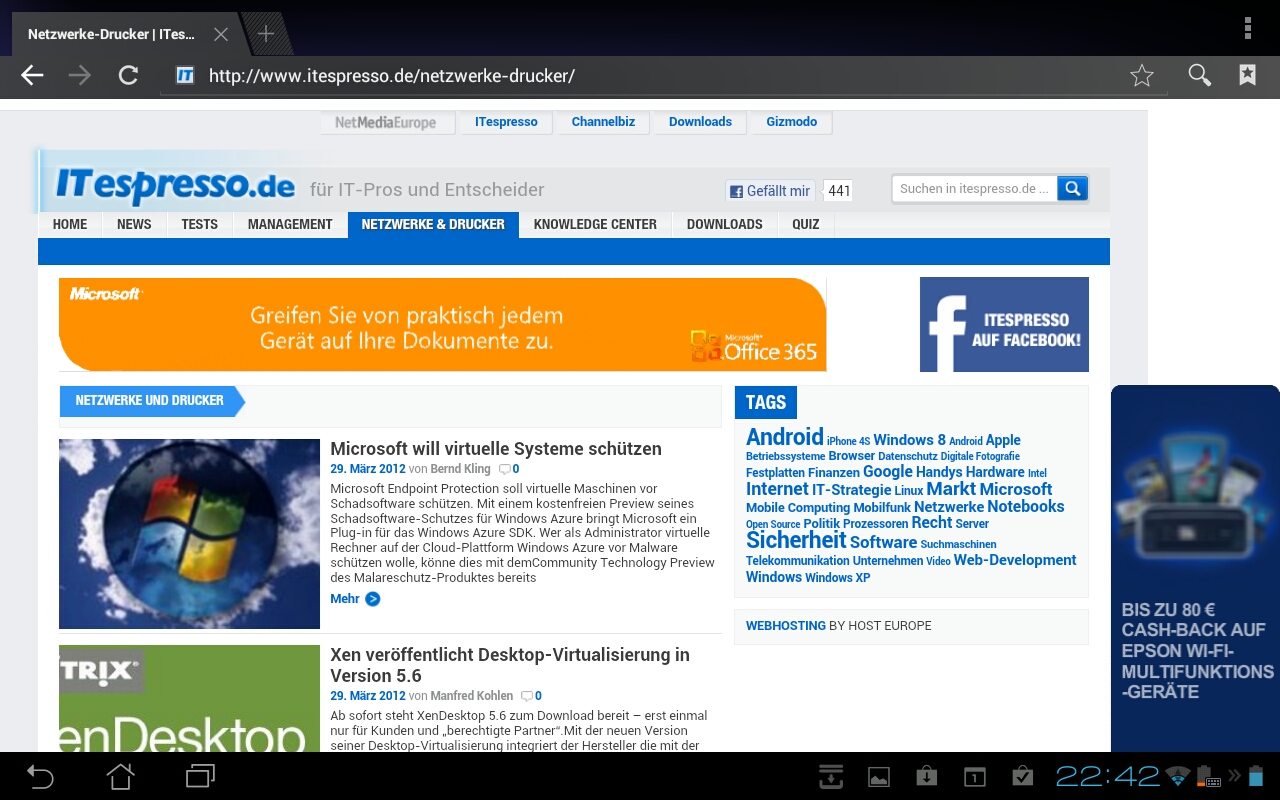Open the Windows logo article thumbnail
The width and height of the screenshot is (1280, 800).
click(189, 534)
